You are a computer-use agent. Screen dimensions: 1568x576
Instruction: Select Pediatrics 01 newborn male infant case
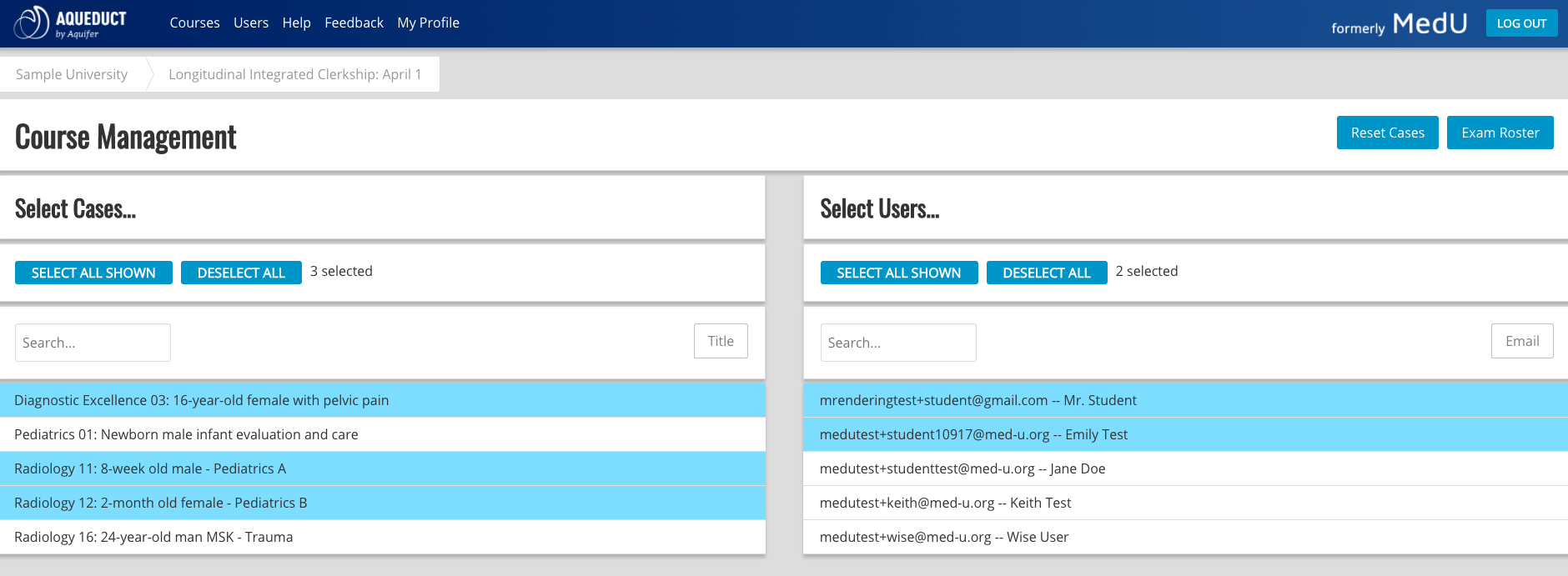pos(383,434)
